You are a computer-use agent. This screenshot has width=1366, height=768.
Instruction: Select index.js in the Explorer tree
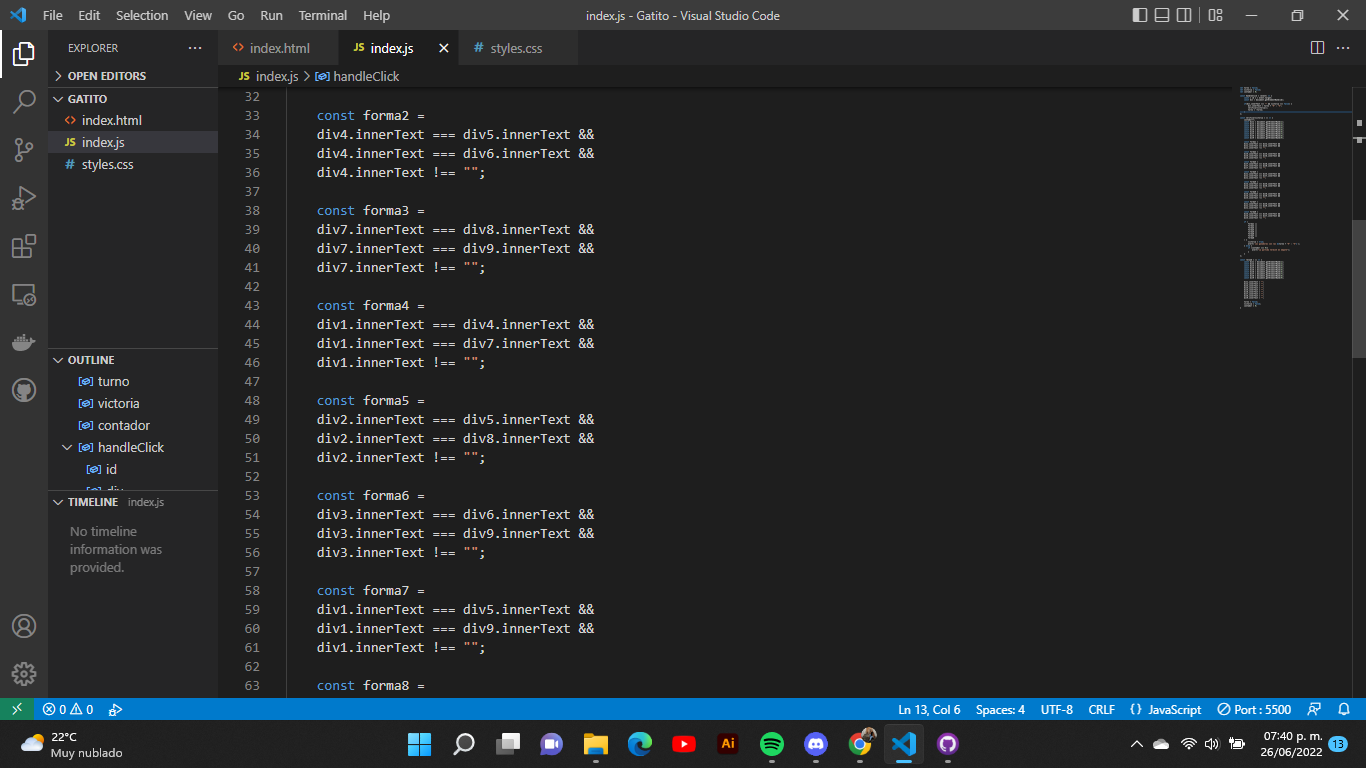click(132, 142)
